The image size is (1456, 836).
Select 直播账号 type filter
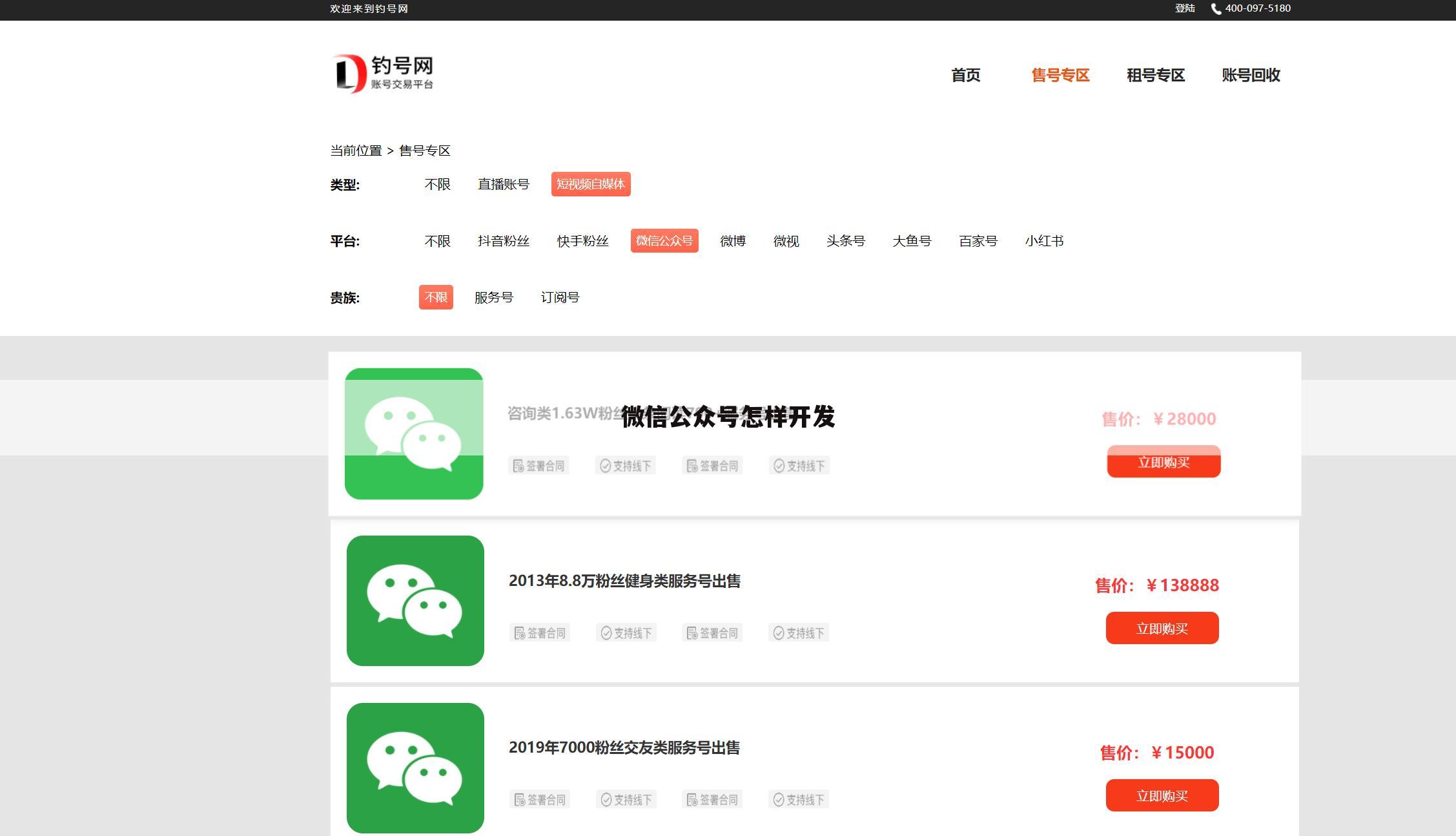[x=504, y=184]
